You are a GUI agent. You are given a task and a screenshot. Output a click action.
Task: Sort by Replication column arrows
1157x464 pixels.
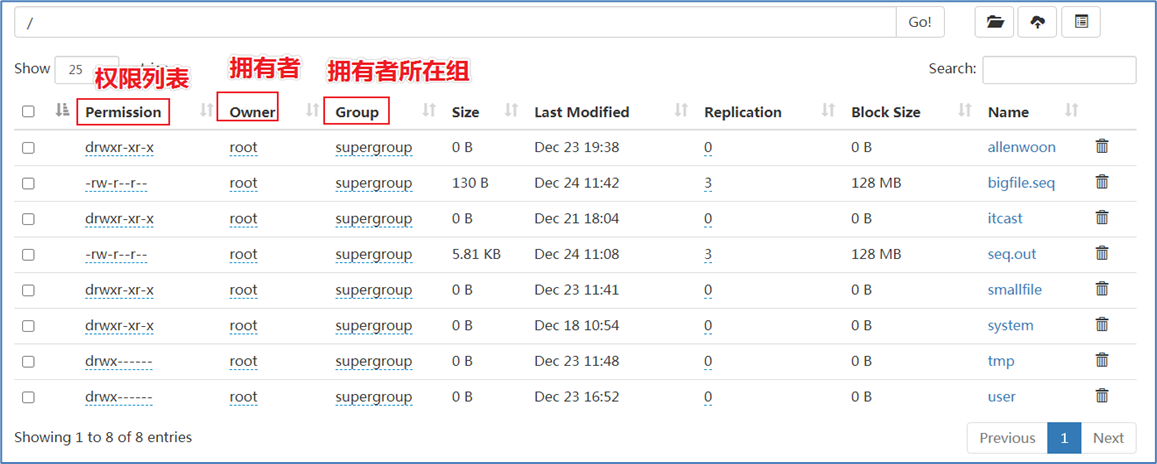[828, 111]
